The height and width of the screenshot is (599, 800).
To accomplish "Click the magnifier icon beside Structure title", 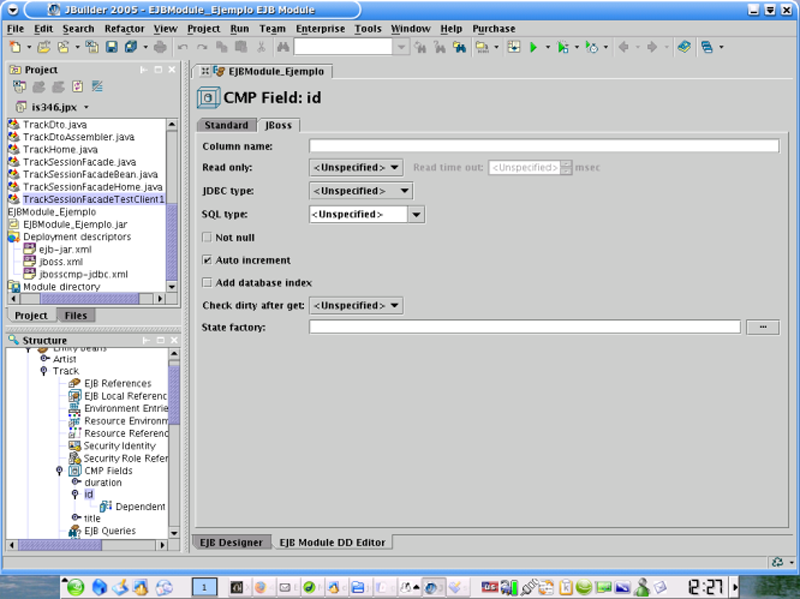I will pos(13,340).
